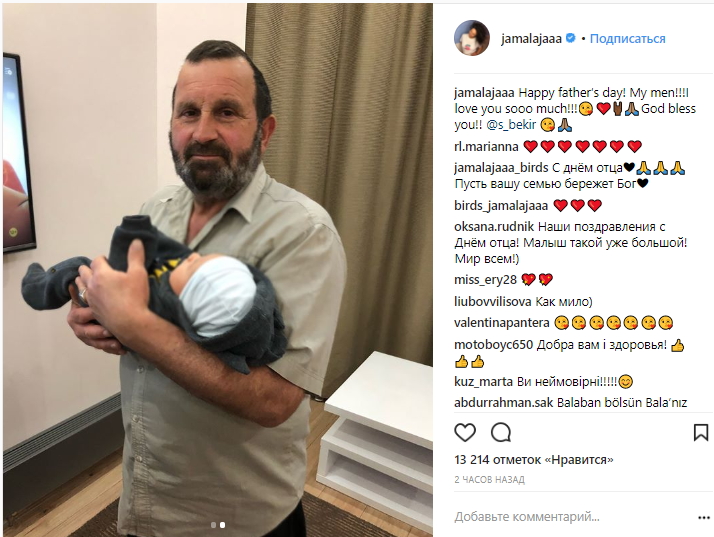Image resolution: width=714 pixels, height=537 pixels.
Task: Open motoboyc650 commenter profile
Action: coord(494,345)
